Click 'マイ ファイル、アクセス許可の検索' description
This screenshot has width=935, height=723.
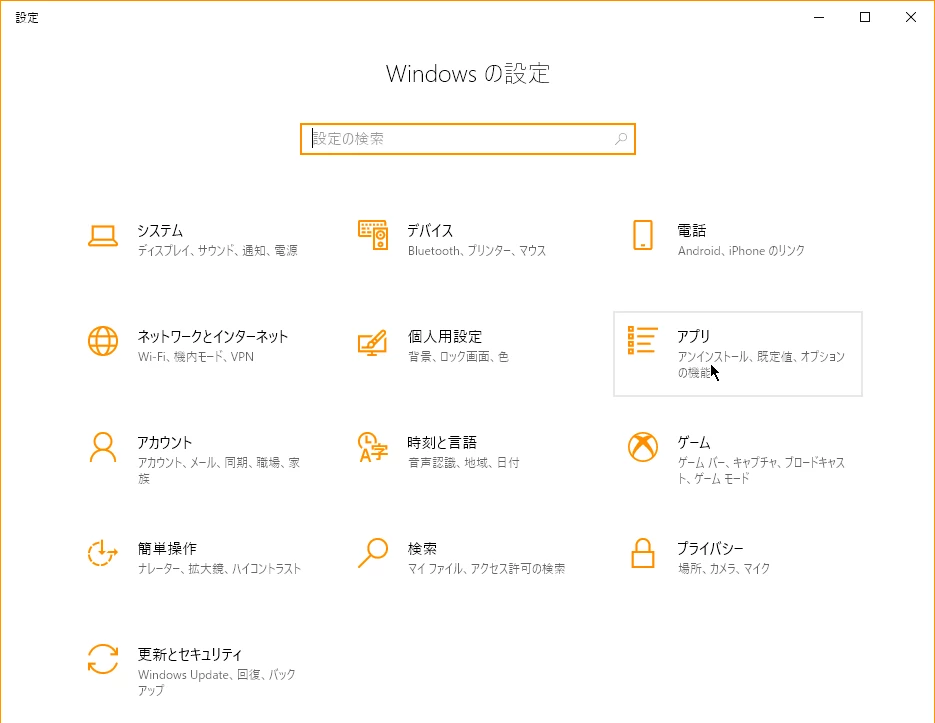point(486,568)
